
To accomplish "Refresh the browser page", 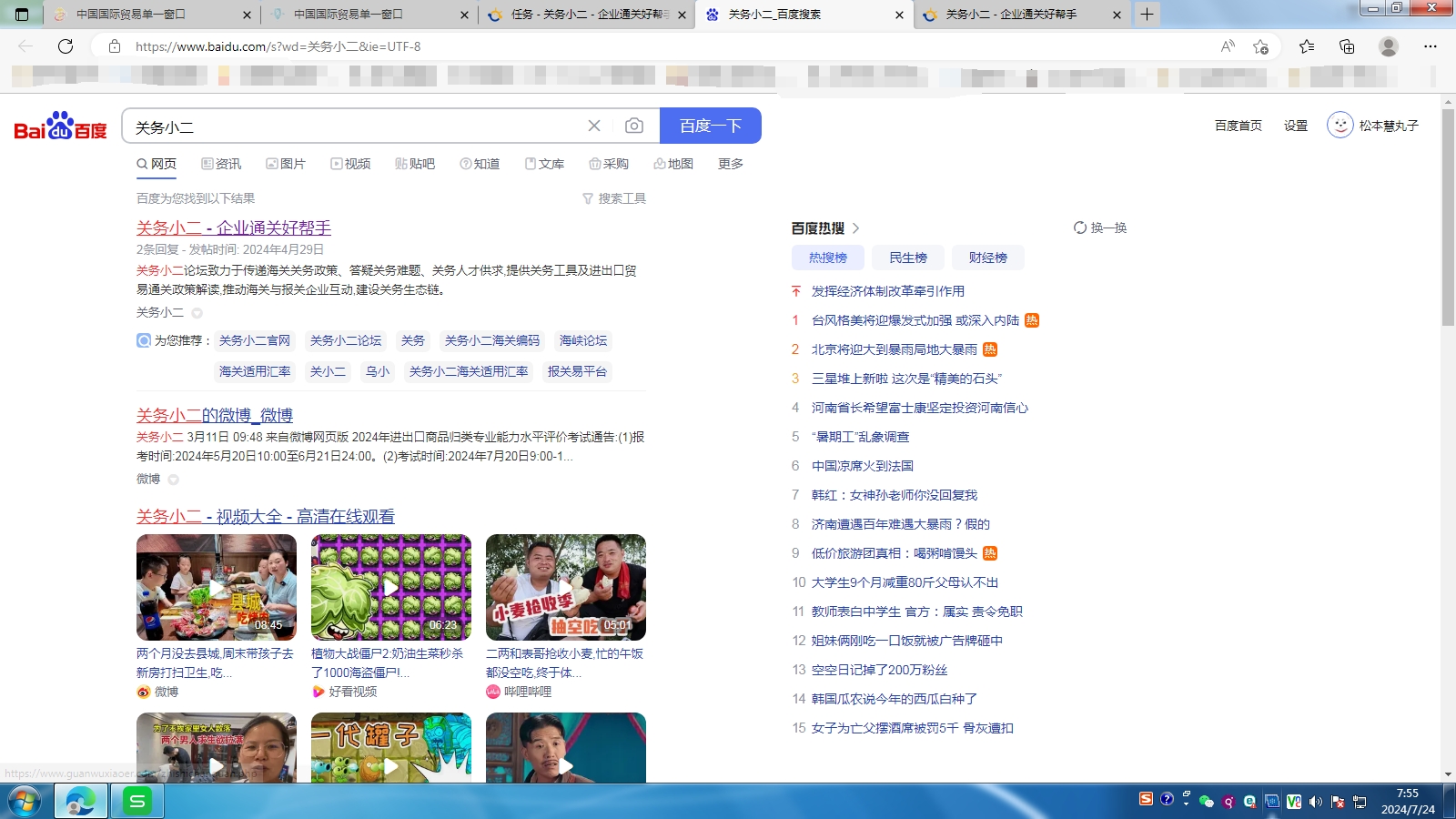I will click(66, 46).
